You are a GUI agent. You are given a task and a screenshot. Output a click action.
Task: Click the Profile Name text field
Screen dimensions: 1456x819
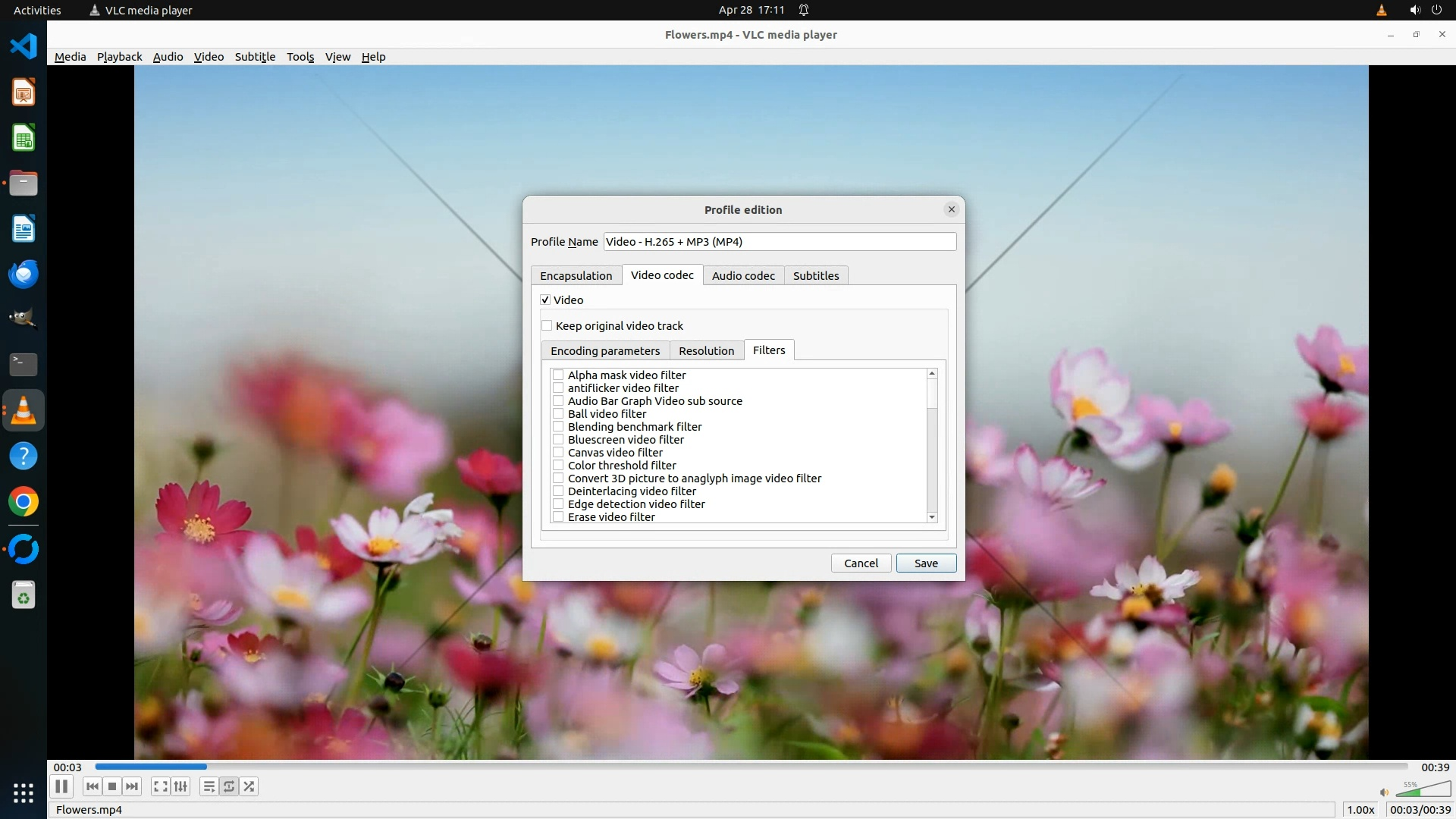[x=779, y=242]
